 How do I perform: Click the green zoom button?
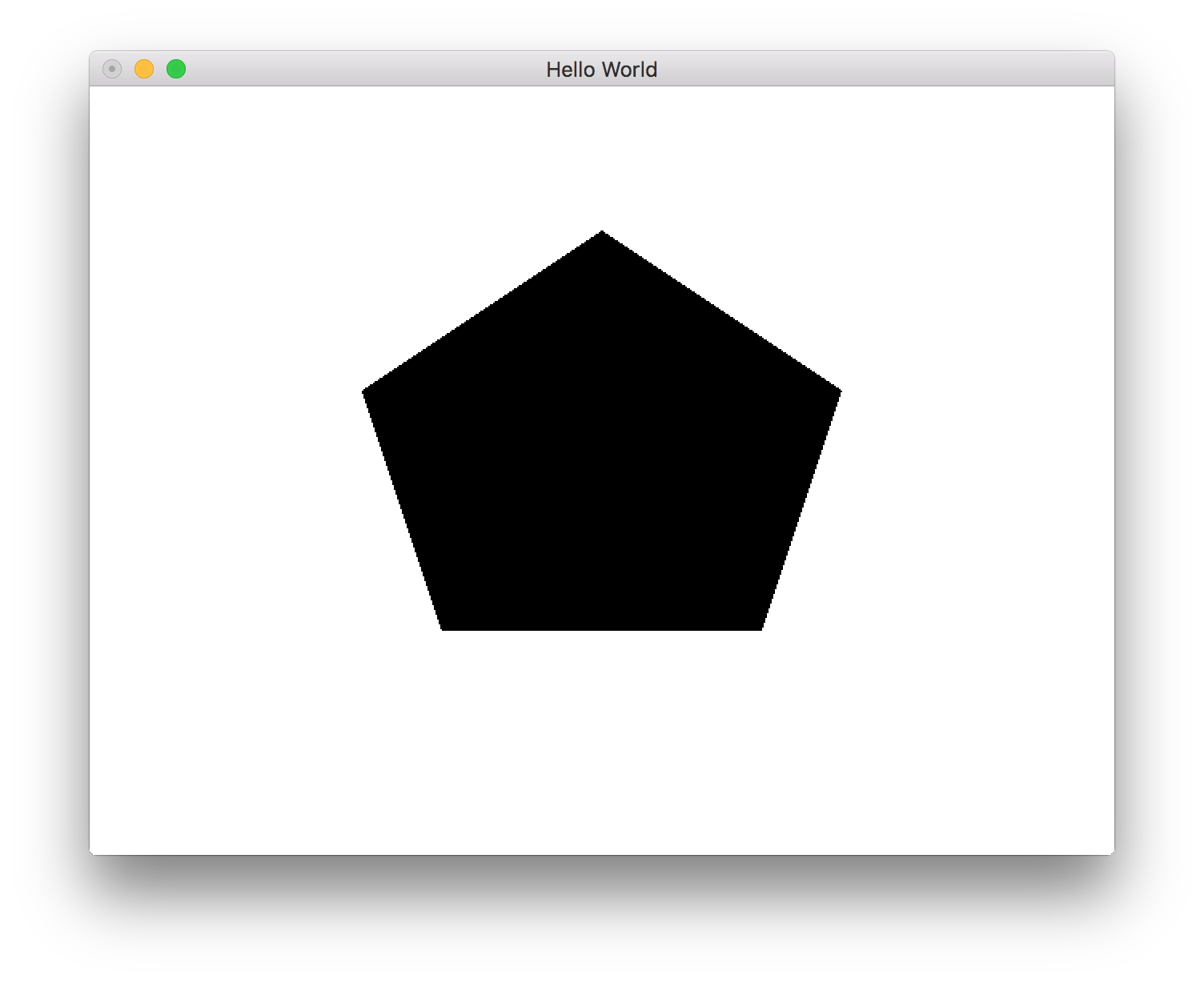[175, 70]
